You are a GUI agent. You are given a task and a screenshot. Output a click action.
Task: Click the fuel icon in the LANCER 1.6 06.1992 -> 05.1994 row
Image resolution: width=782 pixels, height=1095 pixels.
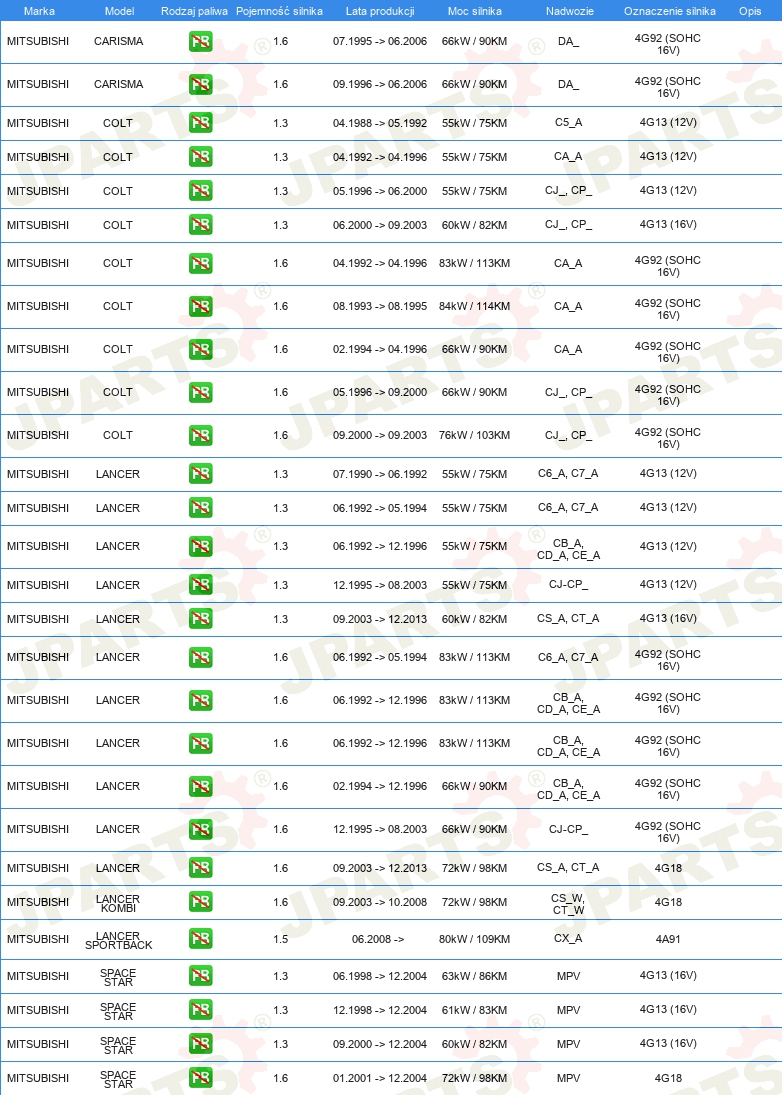(x=200, y=657)
